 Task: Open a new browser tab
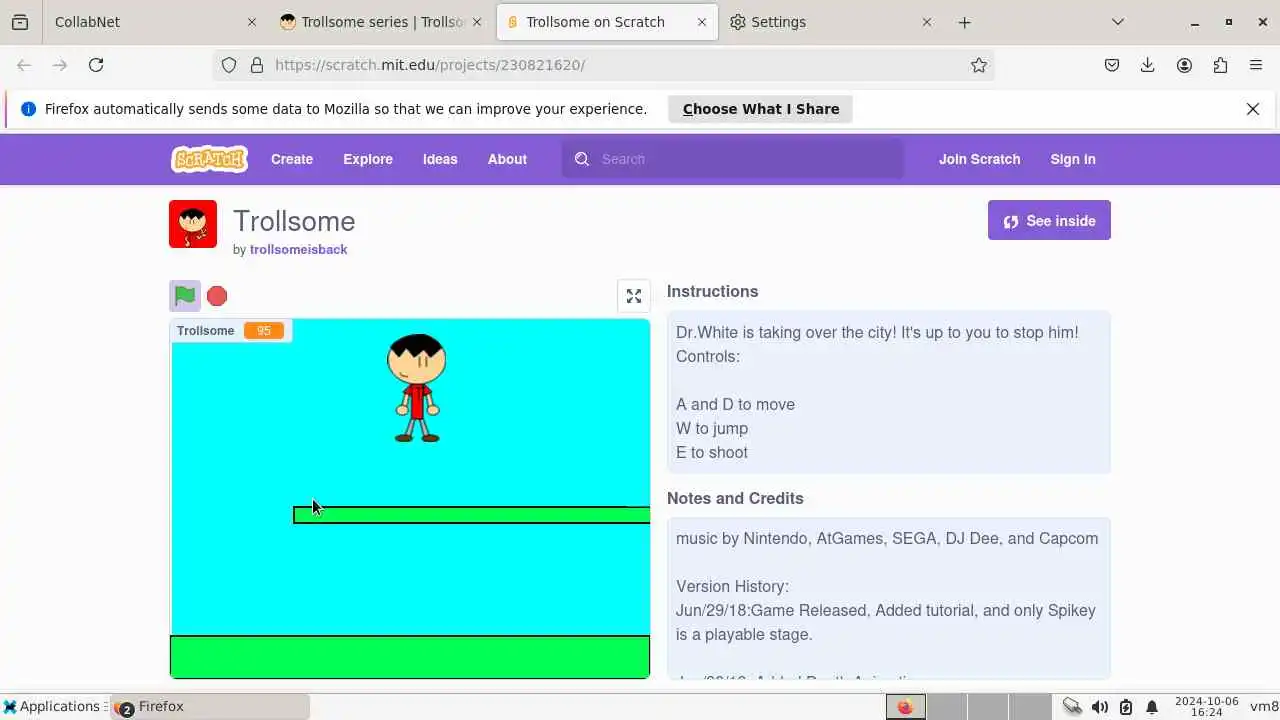(x=964, y=22)
